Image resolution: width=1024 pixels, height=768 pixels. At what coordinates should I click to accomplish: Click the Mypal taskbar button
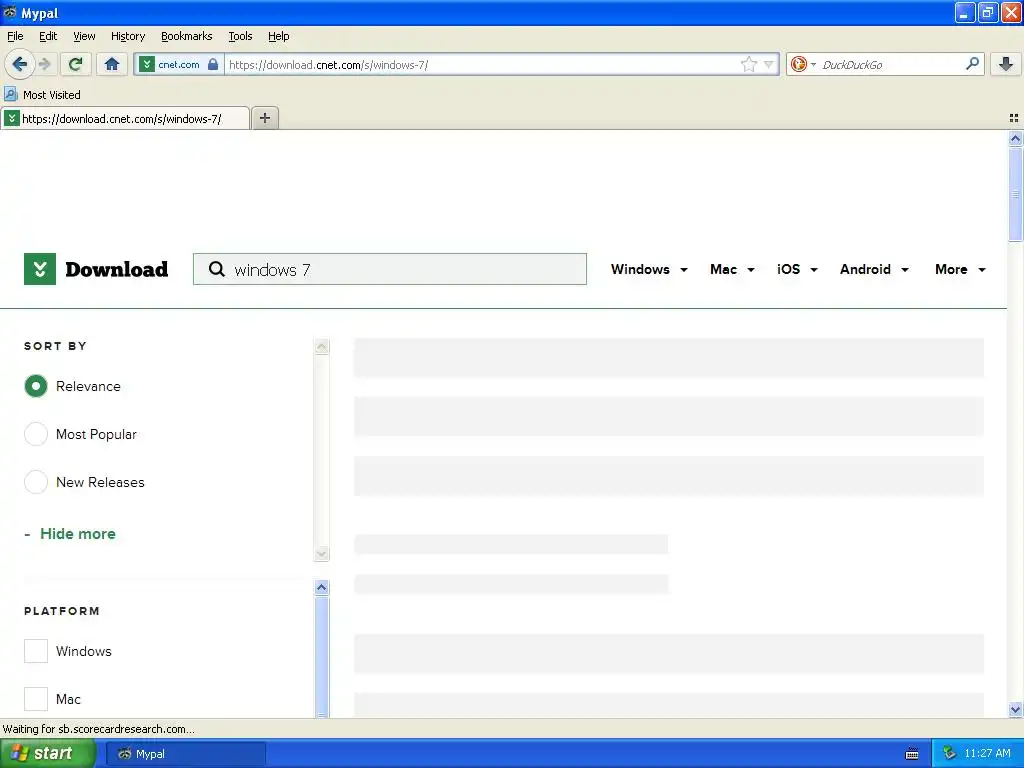pyautogui.click(x=185, y=754)
